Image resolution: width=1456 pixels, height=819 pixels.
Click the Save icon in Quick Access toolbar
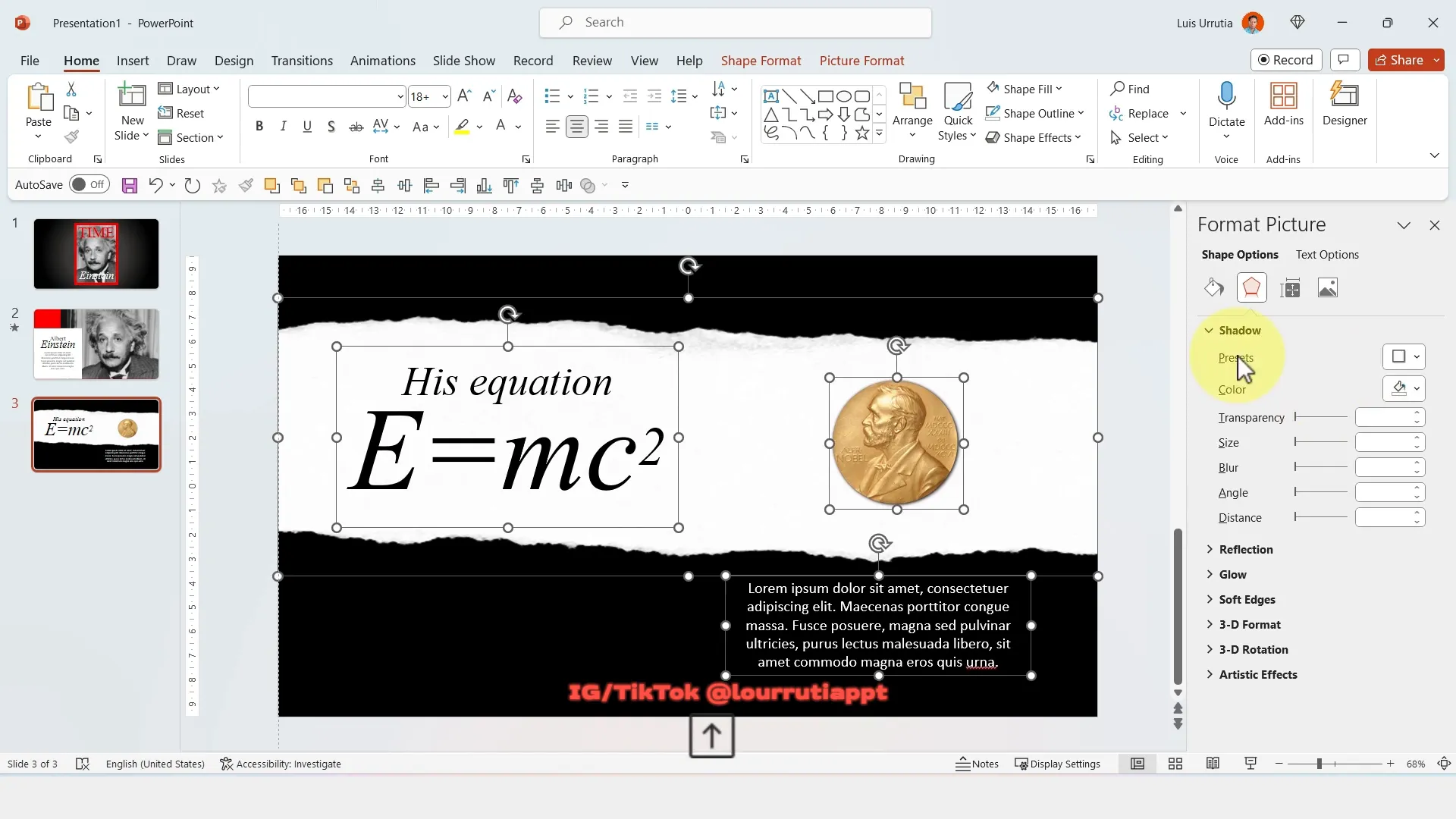click(x=130, y=186)
